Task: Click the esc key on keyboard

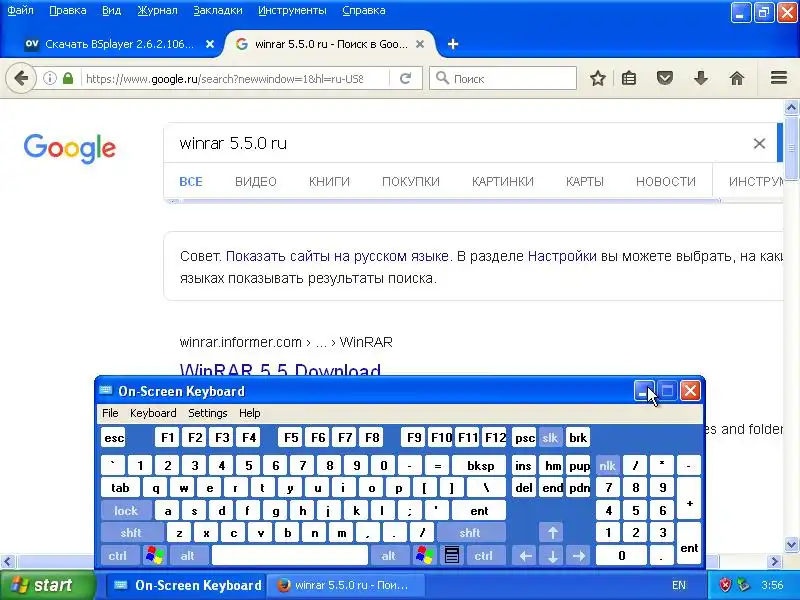Action: point(114,438)
